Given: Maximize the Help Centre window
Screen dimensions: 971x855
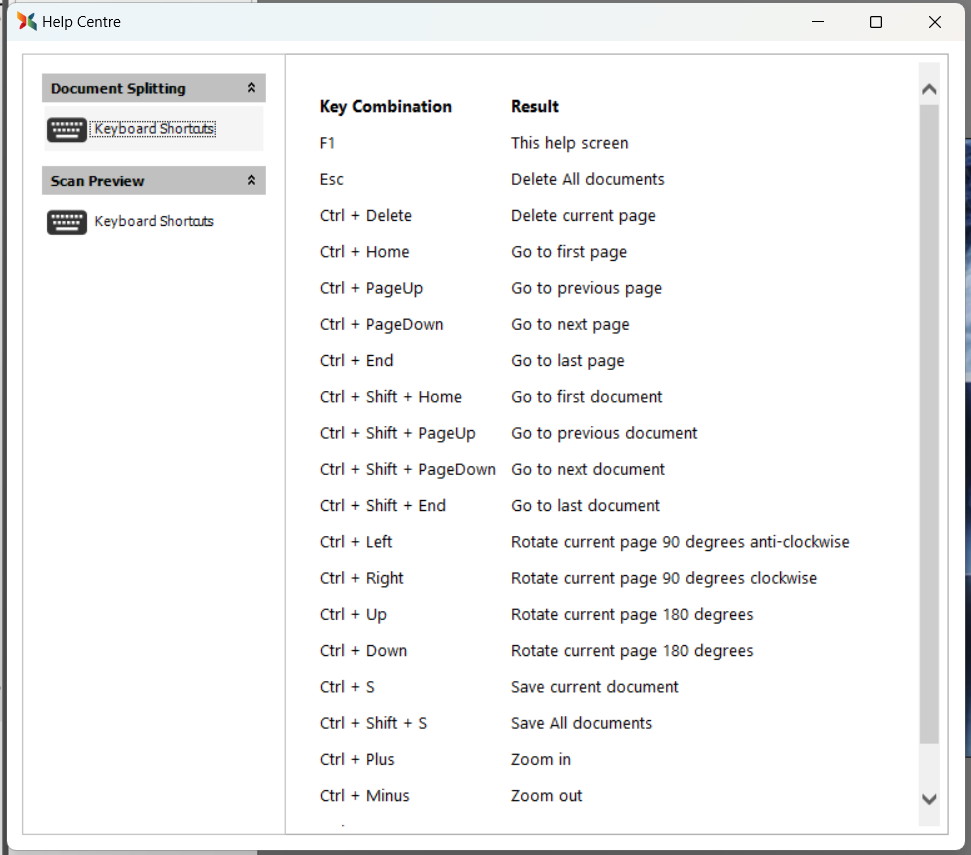Looking at the screenshot, I should click(876, 22).
